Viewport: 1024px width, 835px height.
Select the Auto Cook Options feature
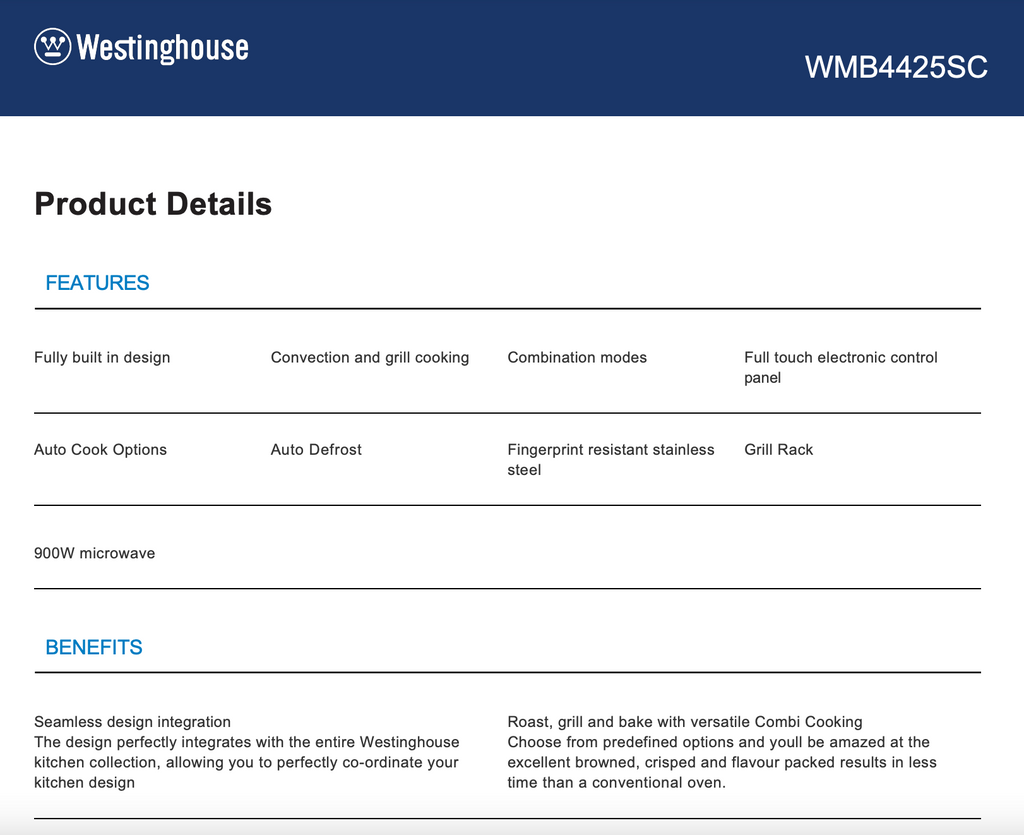100,450
